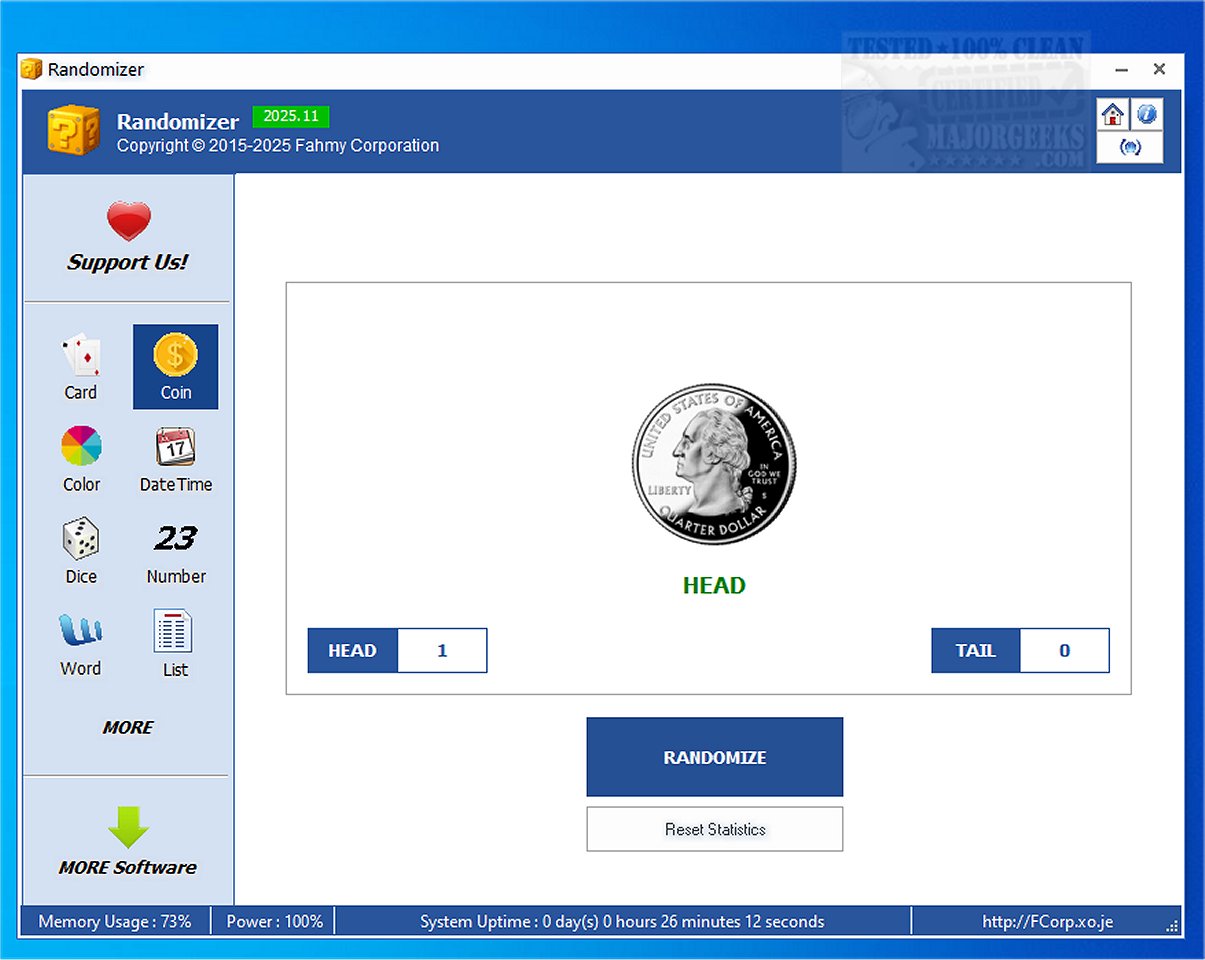Click the home icon in header
The height and width of the screenshot is (960, 1205).
[1112, 115]
